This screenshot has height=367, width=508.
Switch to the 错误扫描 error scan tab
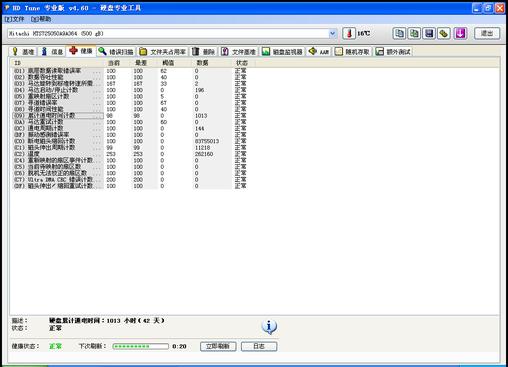[116, 52]
